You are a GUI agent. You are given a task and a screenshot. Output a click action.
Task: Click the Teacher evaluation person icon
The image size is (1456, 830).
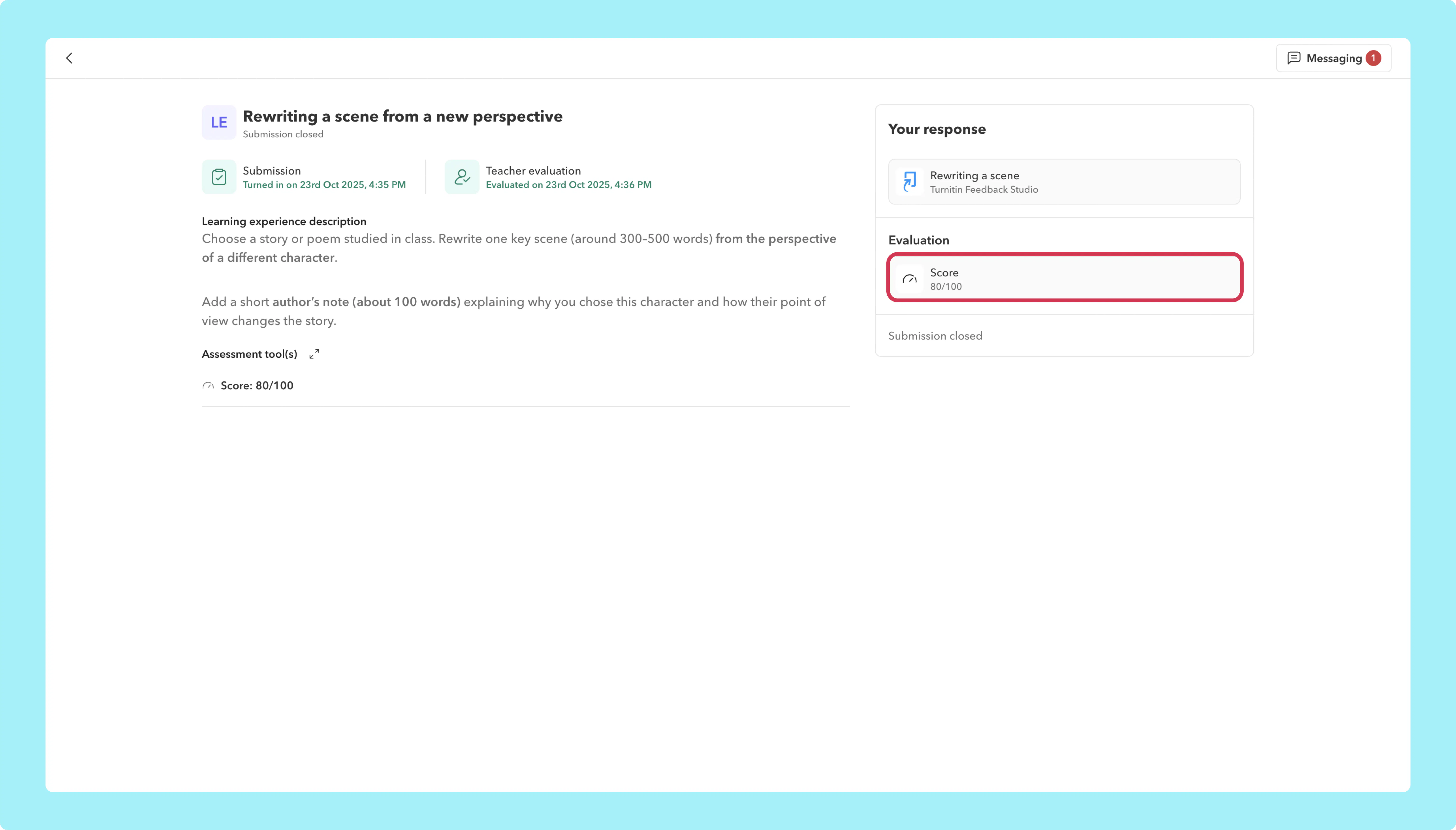(x=462, y=177)
